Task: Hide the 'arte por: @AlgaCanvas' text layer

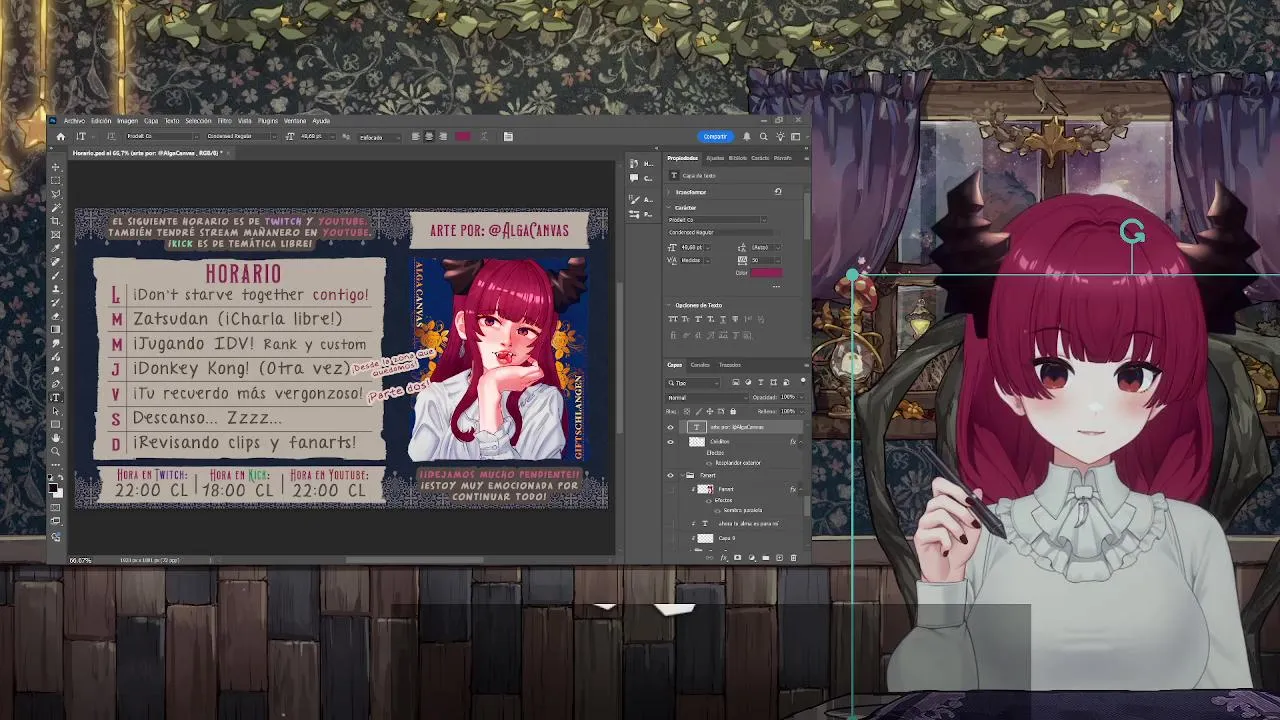Action: pyautogui.click(x=670, y=427)
